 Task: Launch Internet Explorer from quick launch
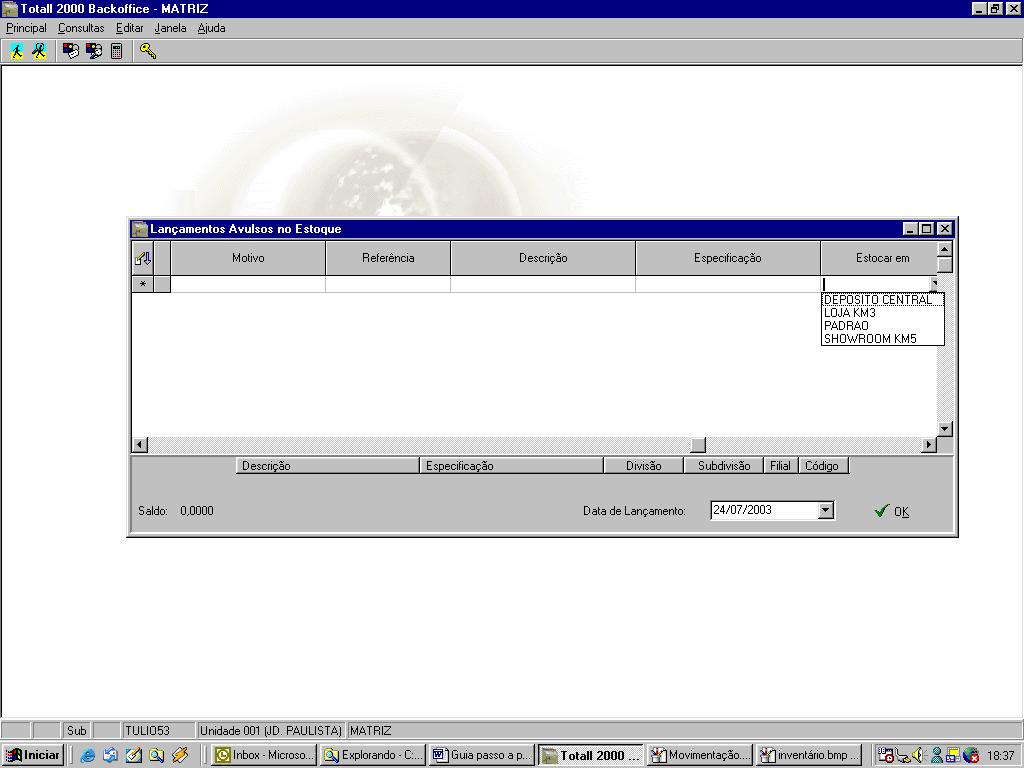pyautogui.click(x=88, y=756)
